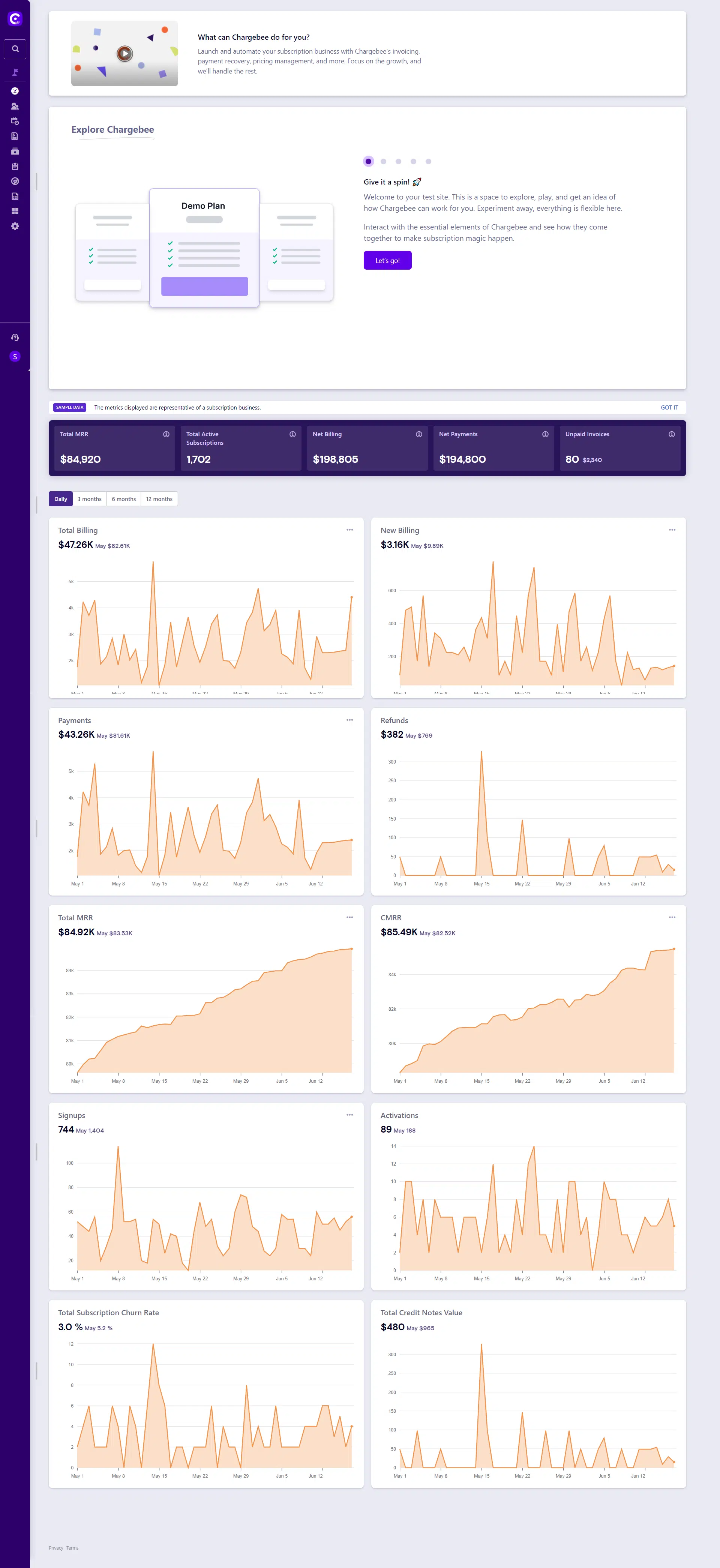Click the info icon on Total MRR card
720x1568 pixels.
166,434
